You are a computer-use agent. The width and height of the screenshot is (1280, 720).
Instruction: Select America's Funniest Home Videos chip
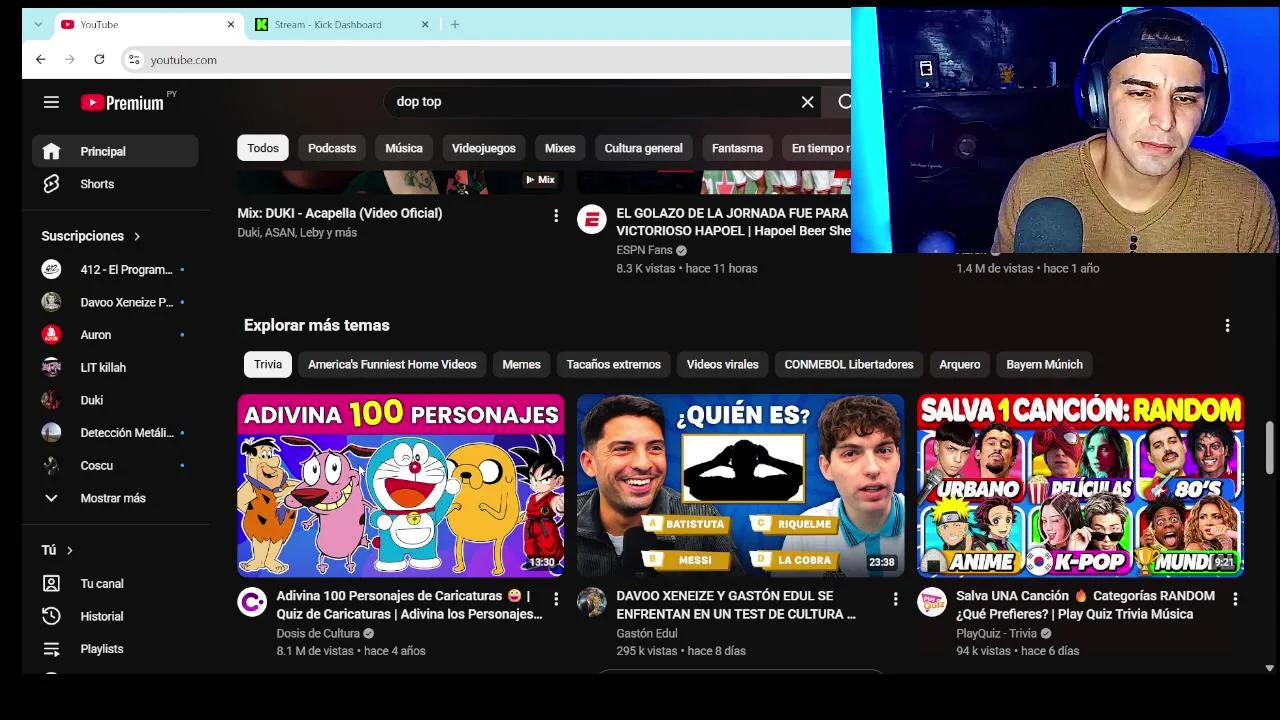point(392,364)
